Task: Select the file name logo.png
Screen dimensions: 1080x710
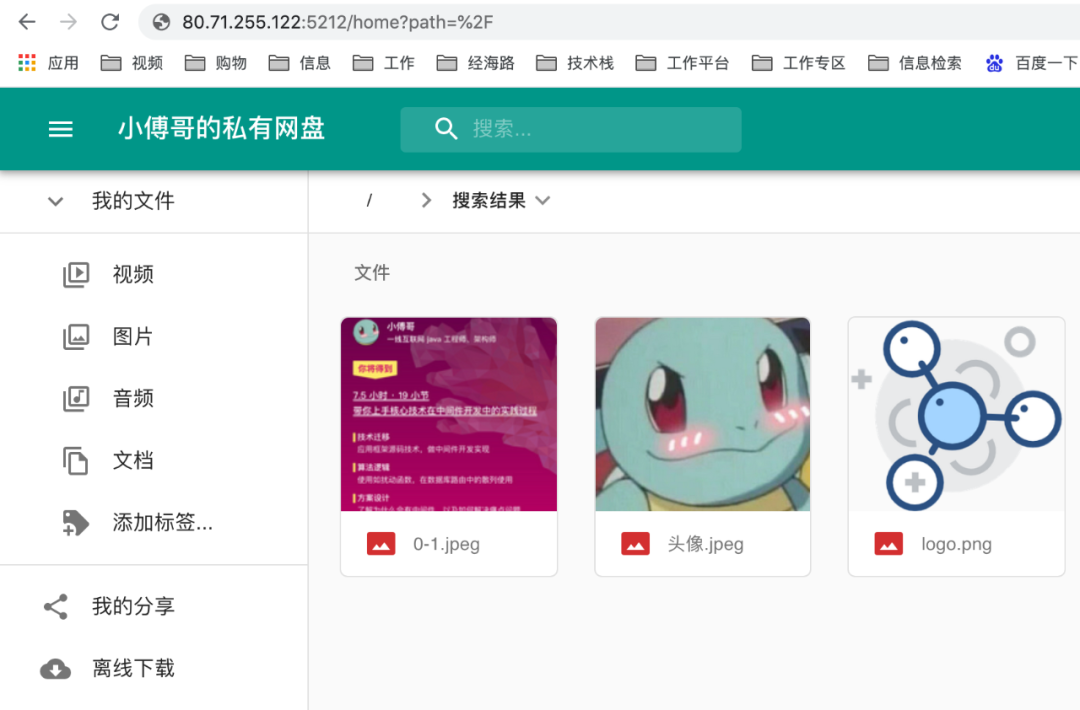Action: [957, 544]
